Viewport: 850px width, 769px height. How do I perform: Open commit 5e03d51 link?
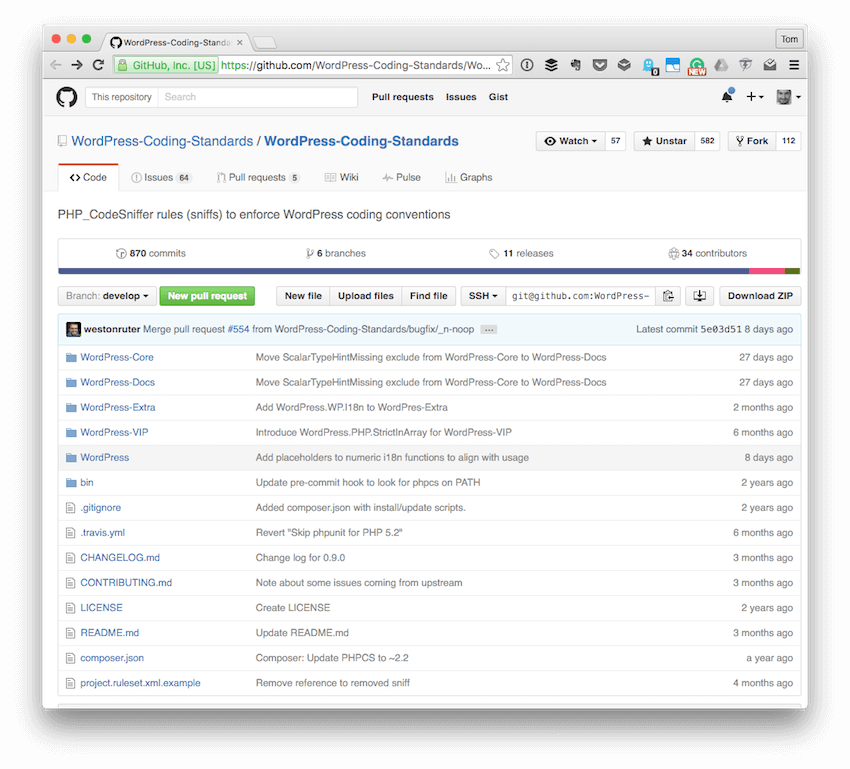tap(720, 329)
